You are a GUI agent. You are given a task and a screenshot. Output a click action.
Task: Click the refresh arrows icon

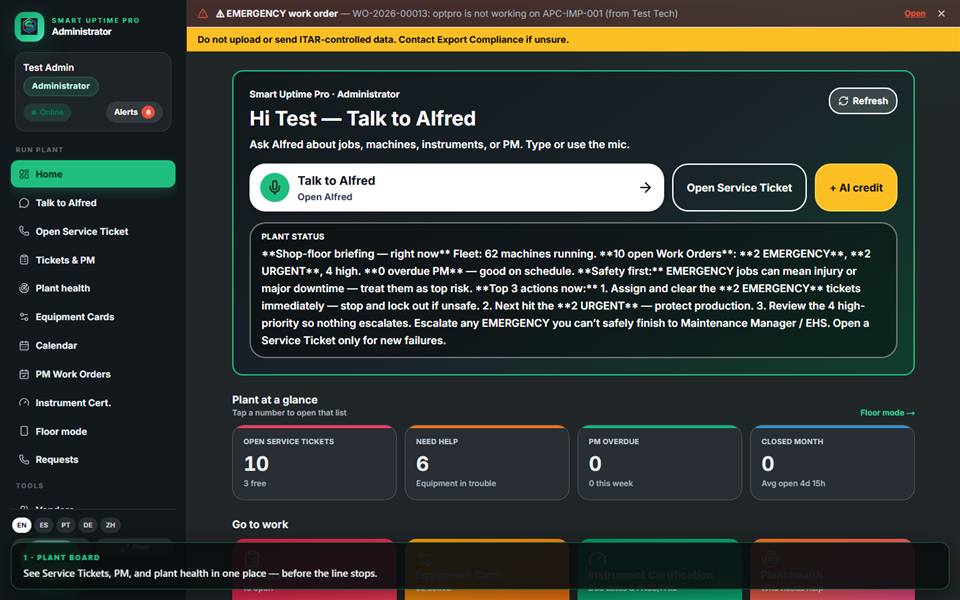pyautogui.click(x=843, y=101)
